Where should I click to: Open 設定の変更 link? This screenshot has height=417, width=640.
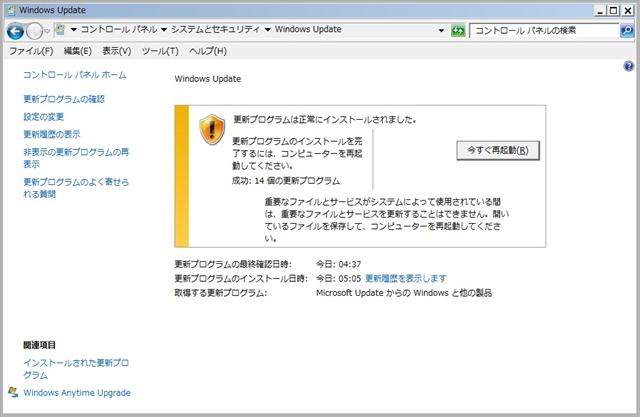coord(43,117)
